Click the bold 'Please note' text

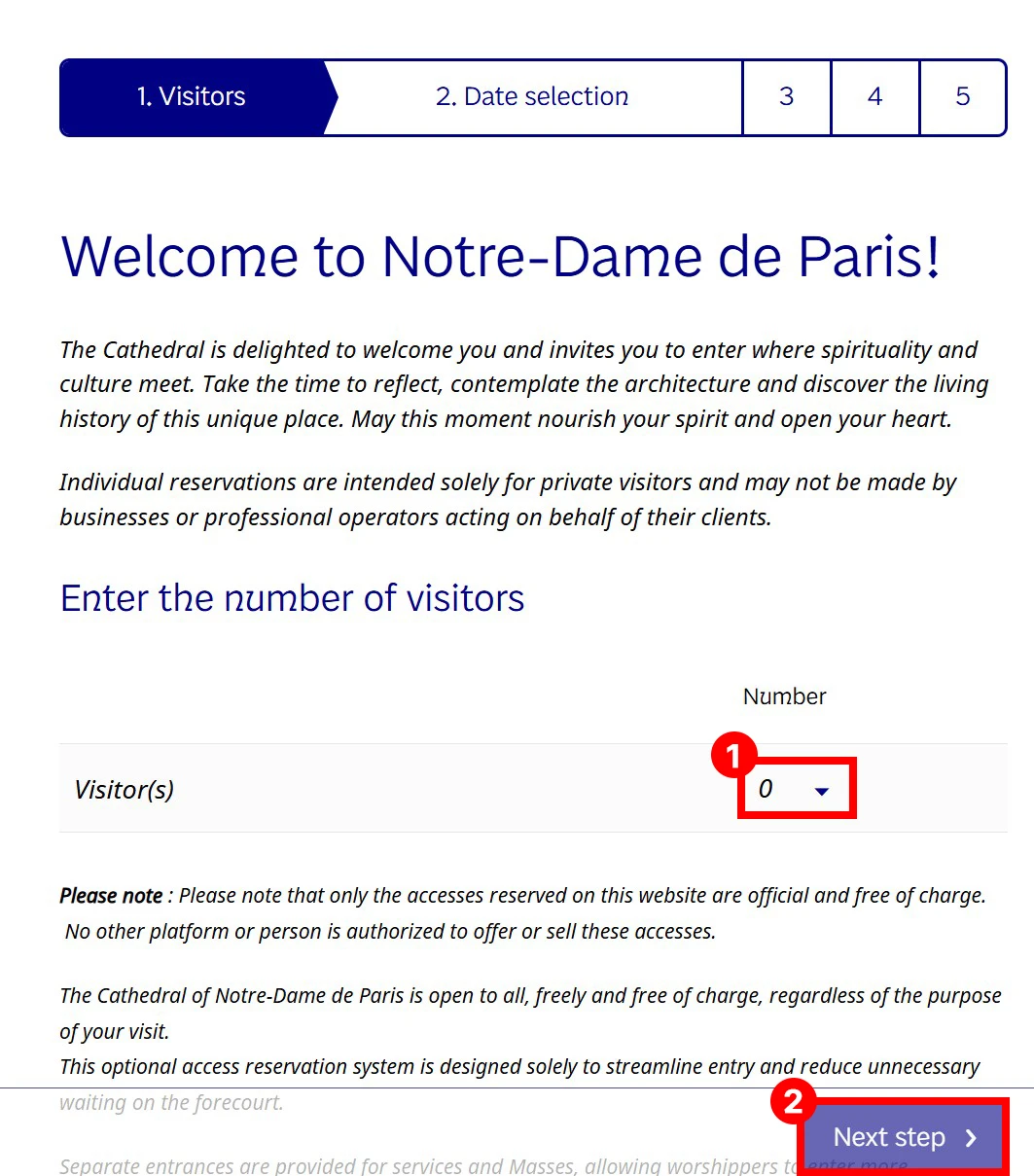[x=111, y=896]
